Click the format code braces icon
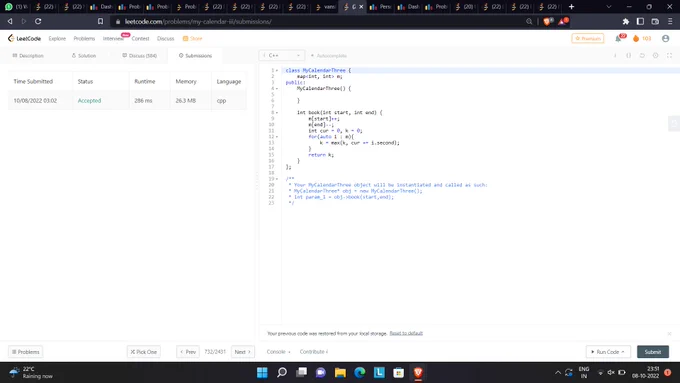The image size is (680, 383). pyautogui.click(x=628, y=56)
